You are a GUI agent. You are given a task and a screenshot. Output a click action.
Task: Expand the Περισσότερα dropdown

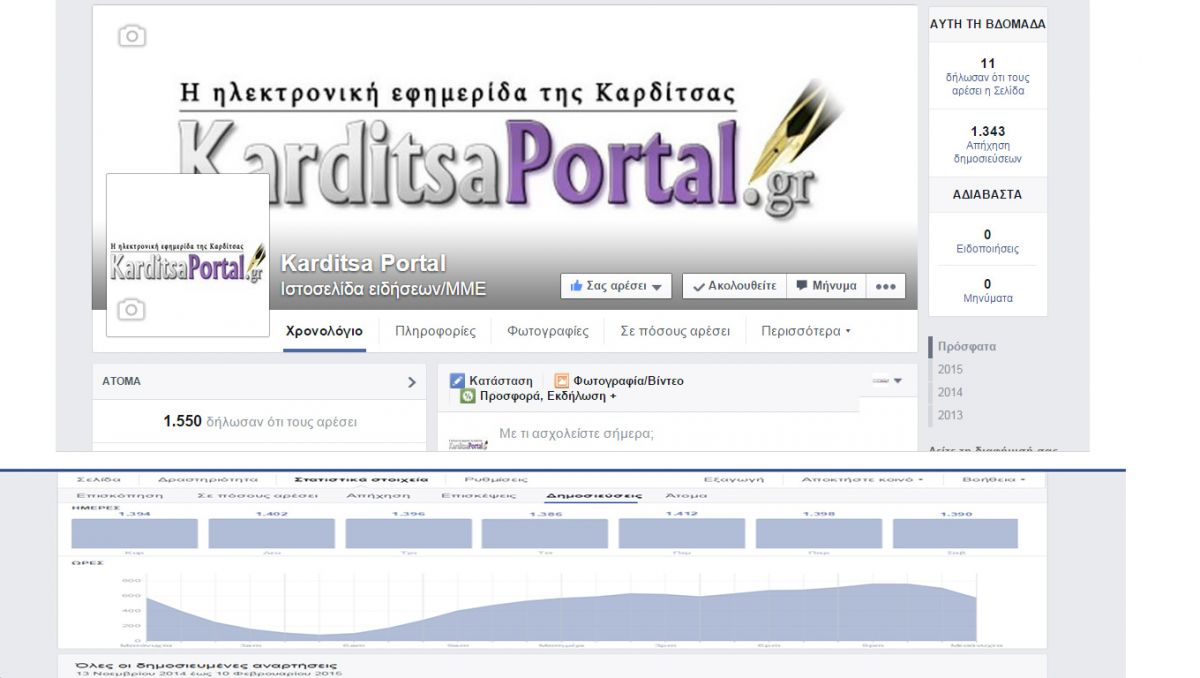(x=806, y=331)
